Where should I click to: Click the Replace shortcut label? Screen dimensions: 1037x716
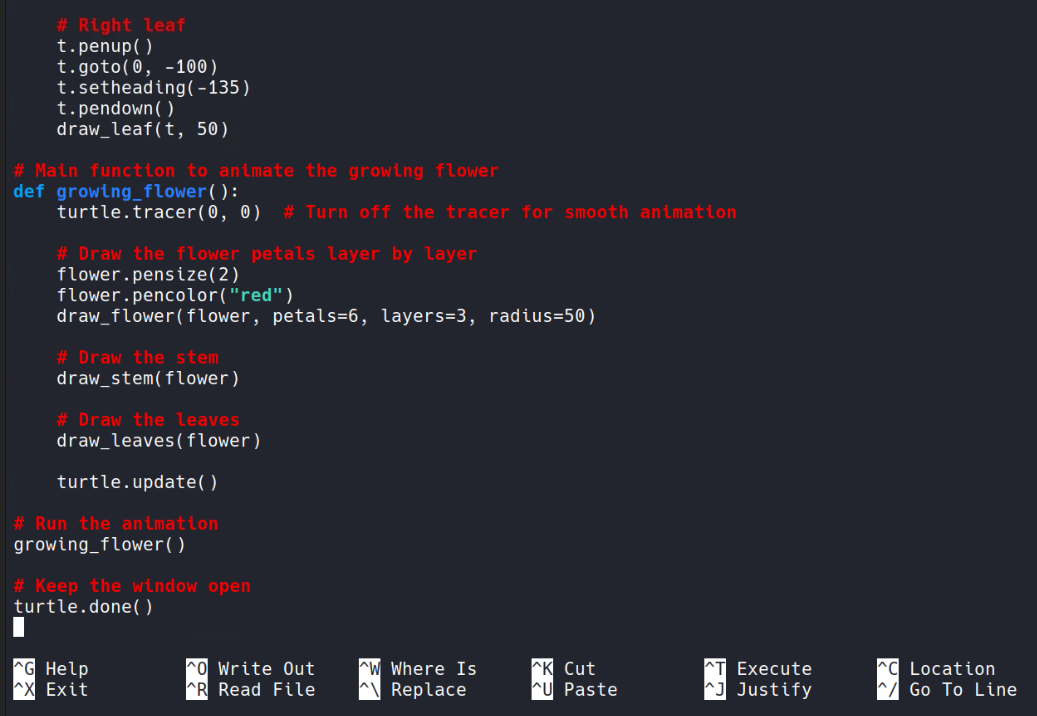pos(428,690)
